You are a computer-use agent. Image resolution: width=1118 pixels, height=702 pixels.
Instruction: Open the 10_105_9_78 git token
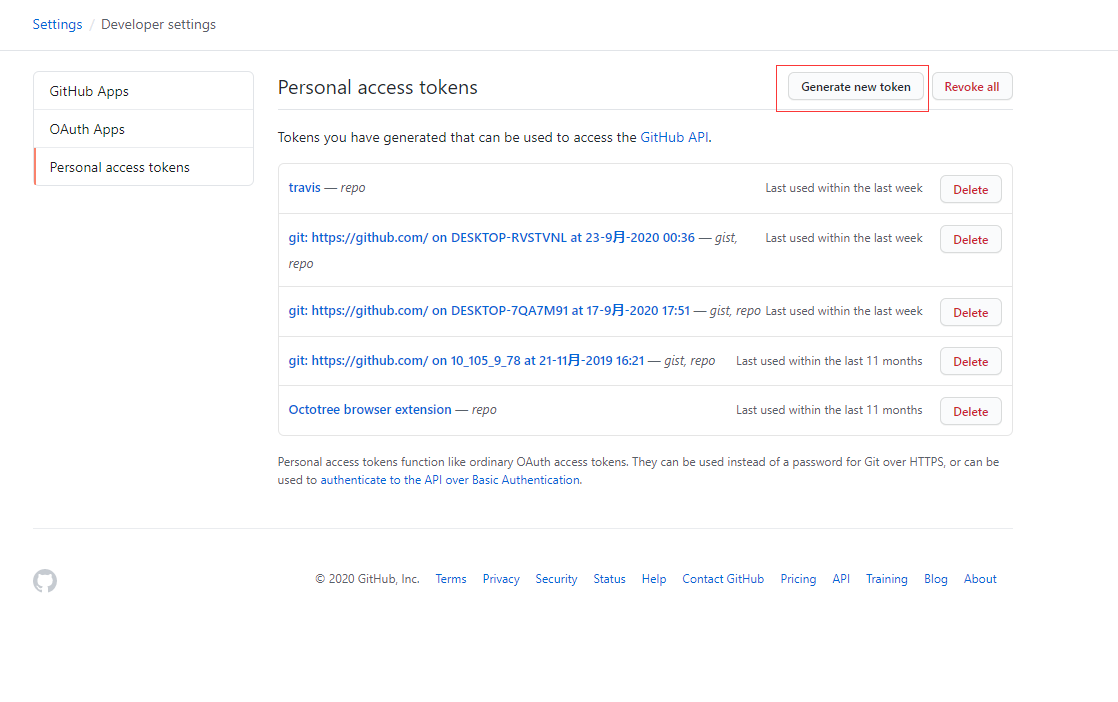(466, 361)
